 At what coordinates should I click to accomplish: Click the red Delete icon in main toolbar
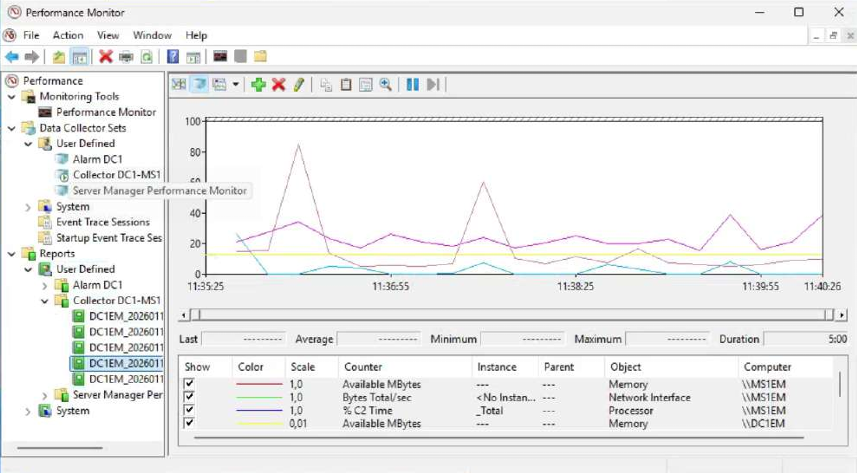click(x=105, y=56)
